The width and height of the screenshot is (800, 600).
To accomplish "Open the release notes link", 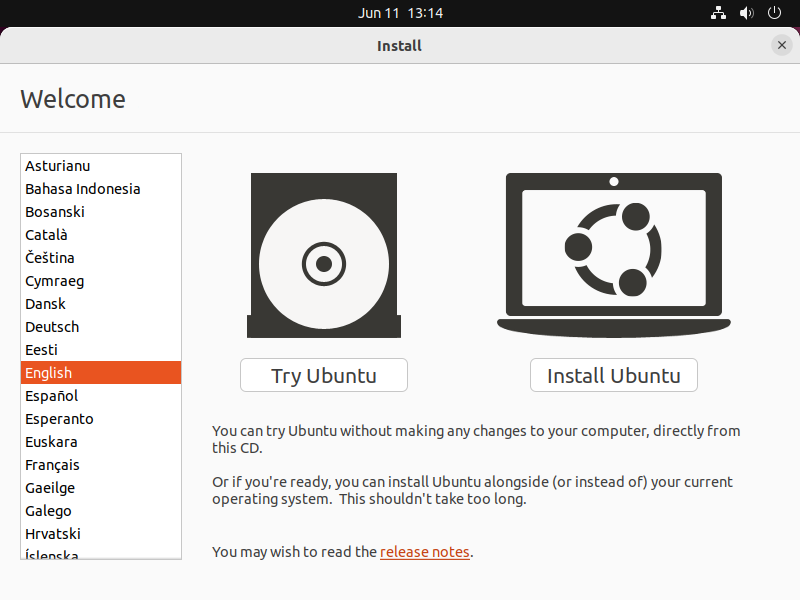I will coord(424,552).
